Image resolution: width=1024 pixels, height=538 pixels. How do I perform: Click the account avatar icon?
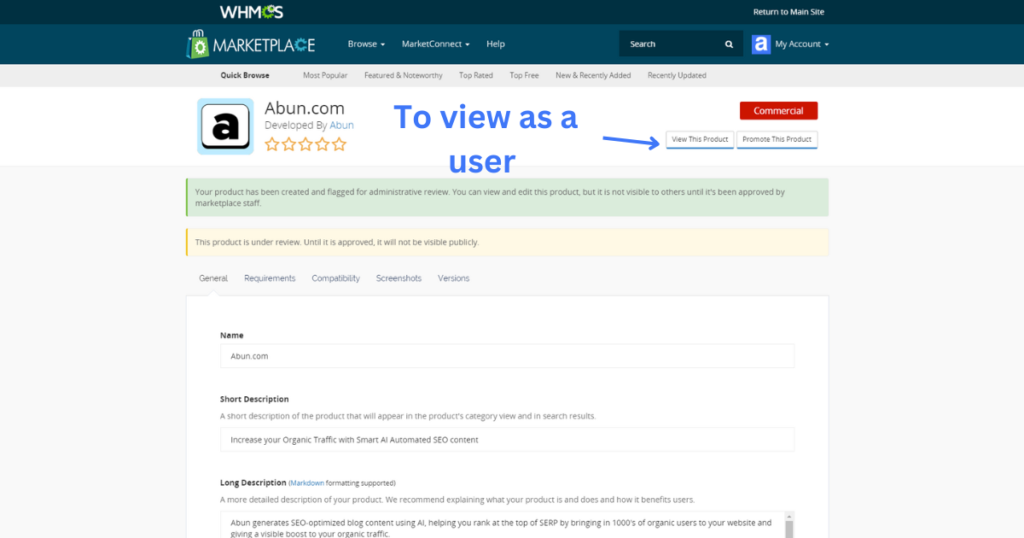(761, 44)
